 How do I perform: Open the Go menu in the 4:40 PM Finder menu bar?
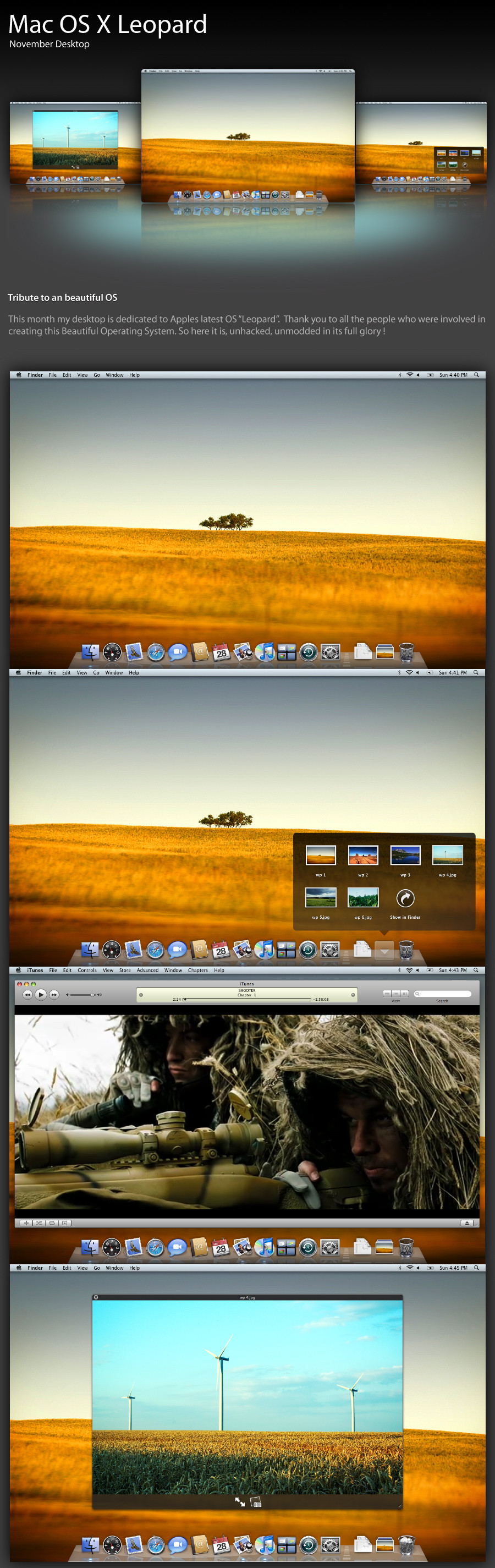point(97,375)
